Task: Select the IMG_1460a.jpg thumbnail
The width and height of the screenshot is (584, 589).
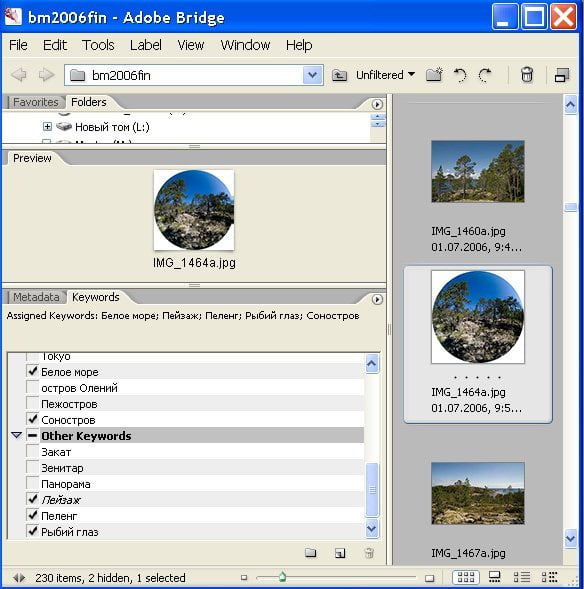Action: (477, 171)
